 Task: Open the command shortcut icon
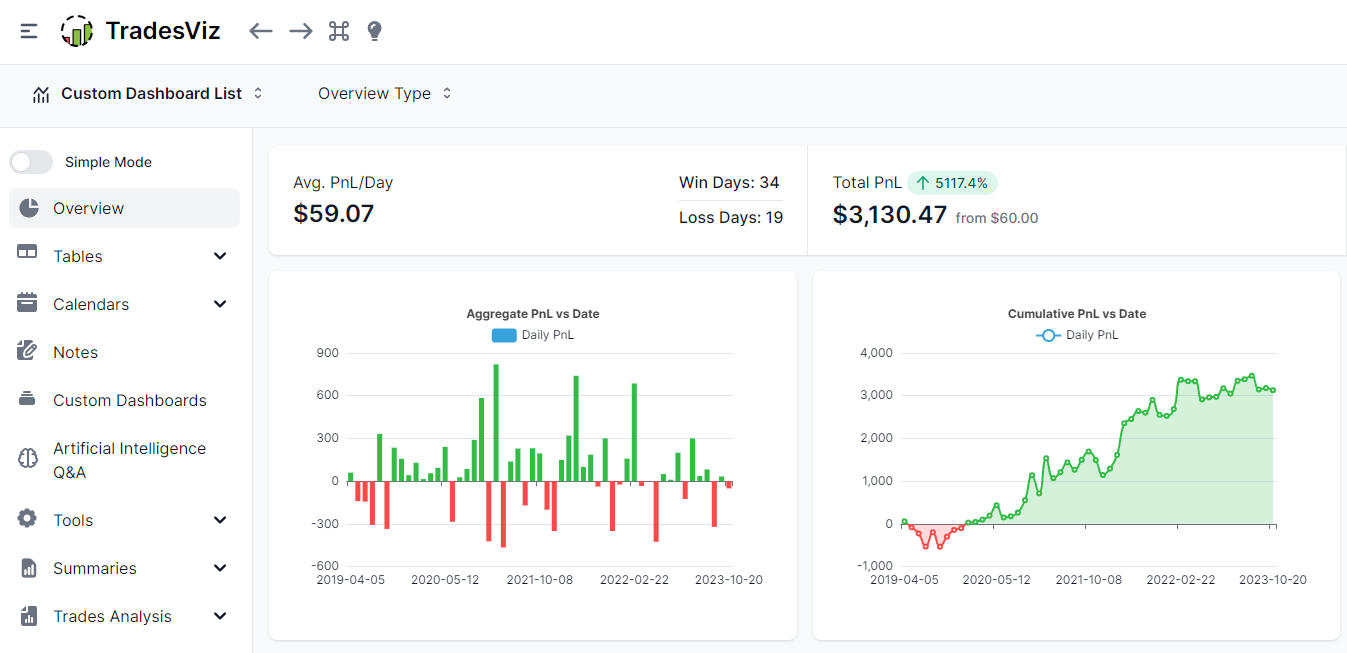tap(339, 31)
